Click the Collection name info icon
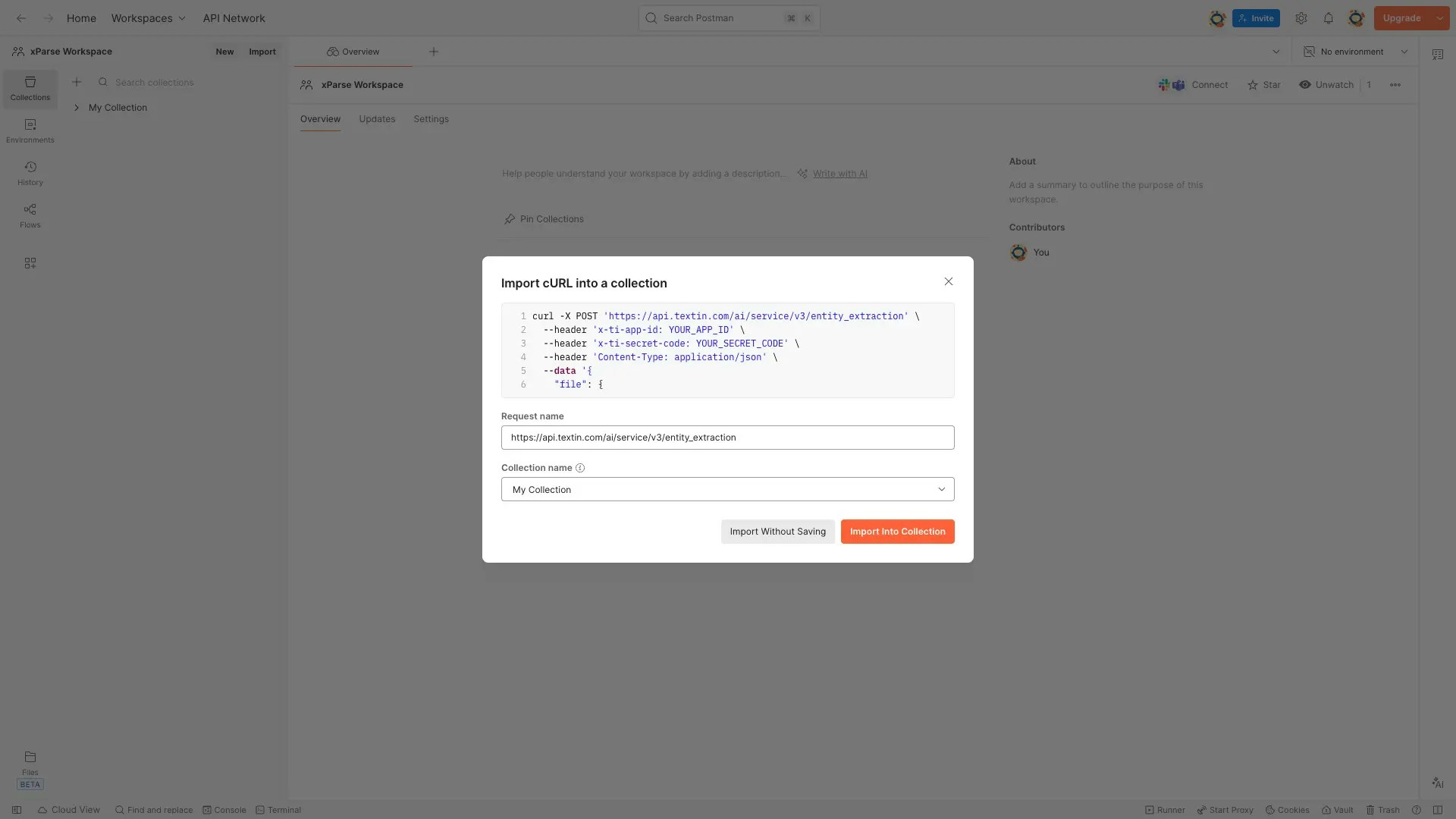The image size is (1456, 819). tap(580, 468)
